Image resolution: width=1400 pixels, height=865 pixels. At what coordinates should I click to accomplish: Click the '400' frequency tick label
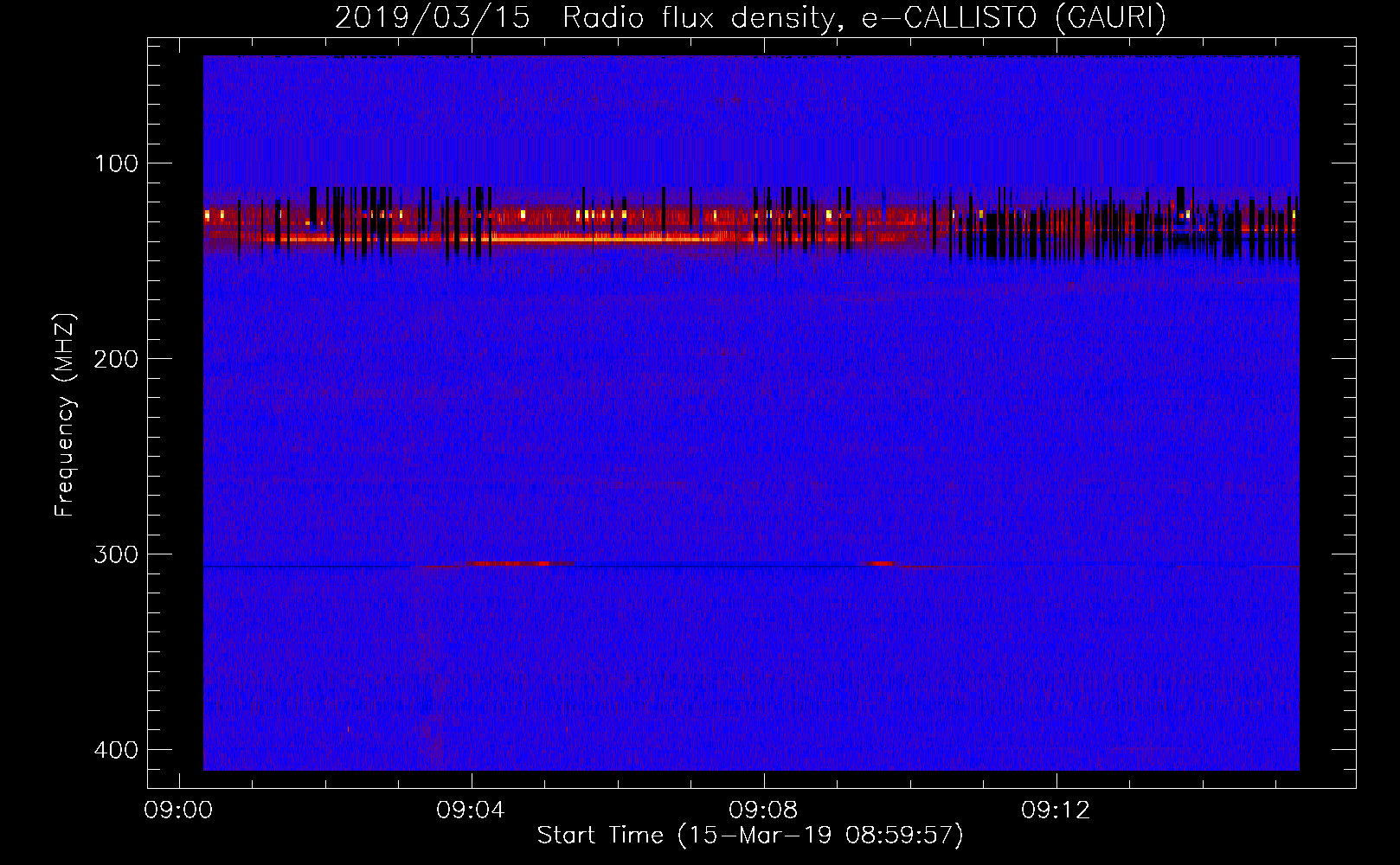[x=116, y=750]
